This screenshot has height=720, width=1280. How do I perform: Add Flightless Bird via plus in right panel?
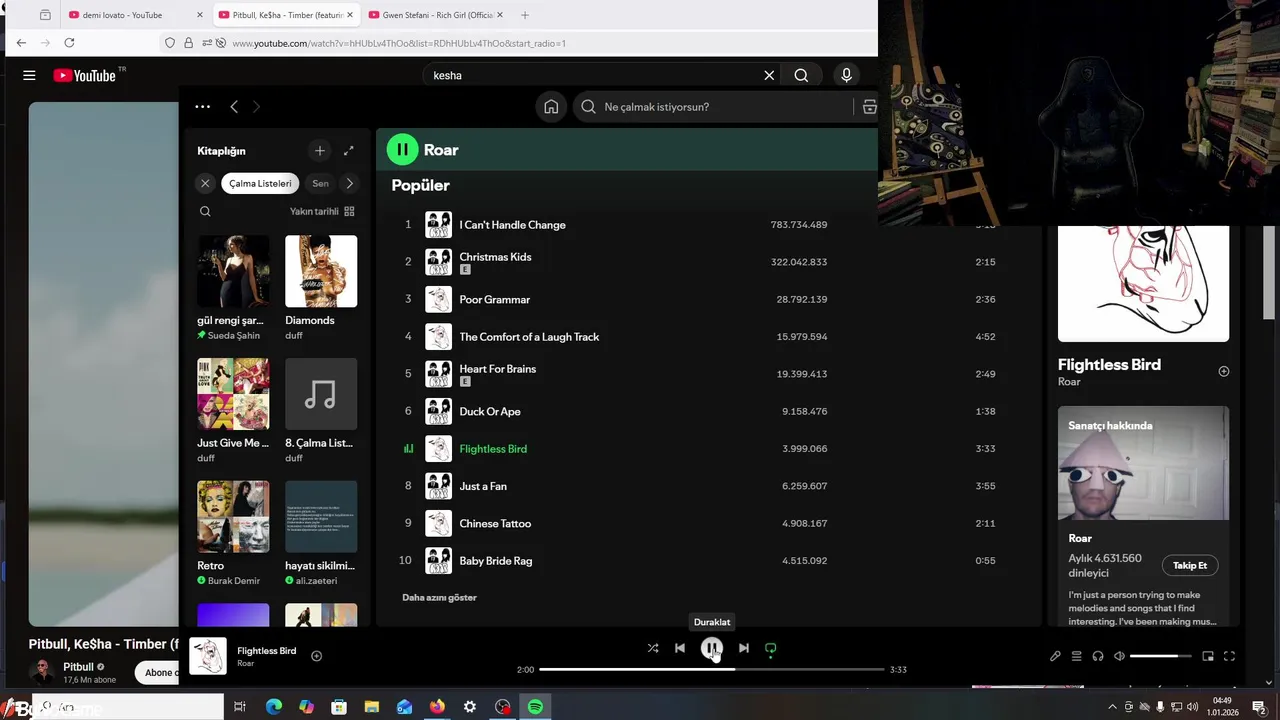(x=1224, y=371)
